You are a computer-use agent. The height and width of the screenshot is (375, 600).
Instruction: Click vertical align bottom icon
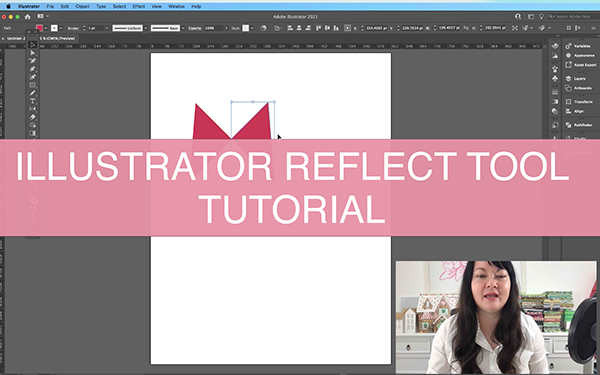pyautogui.click(x=336, y=28)
